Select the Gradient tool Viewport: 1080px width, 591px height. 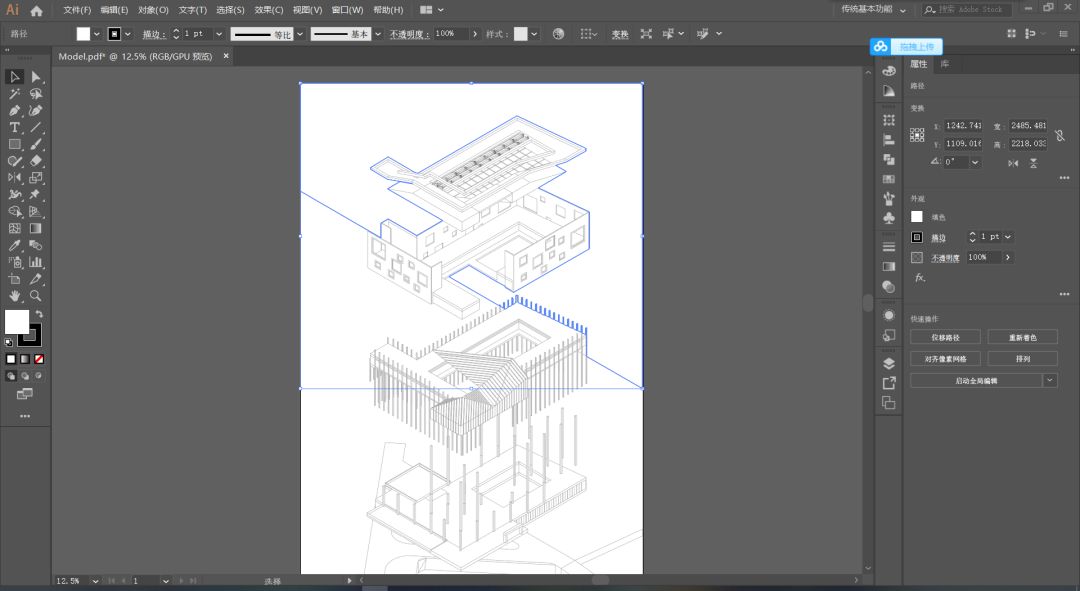pos(36,228)
